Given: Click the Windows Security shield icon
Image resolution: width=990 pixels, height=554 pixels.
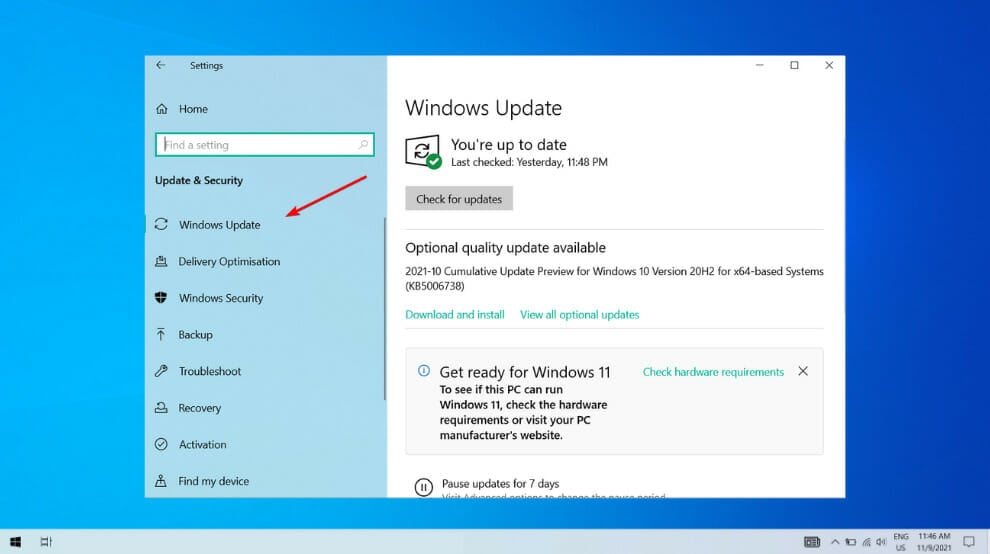Looking at the screenshot, I should coord(161,298).
